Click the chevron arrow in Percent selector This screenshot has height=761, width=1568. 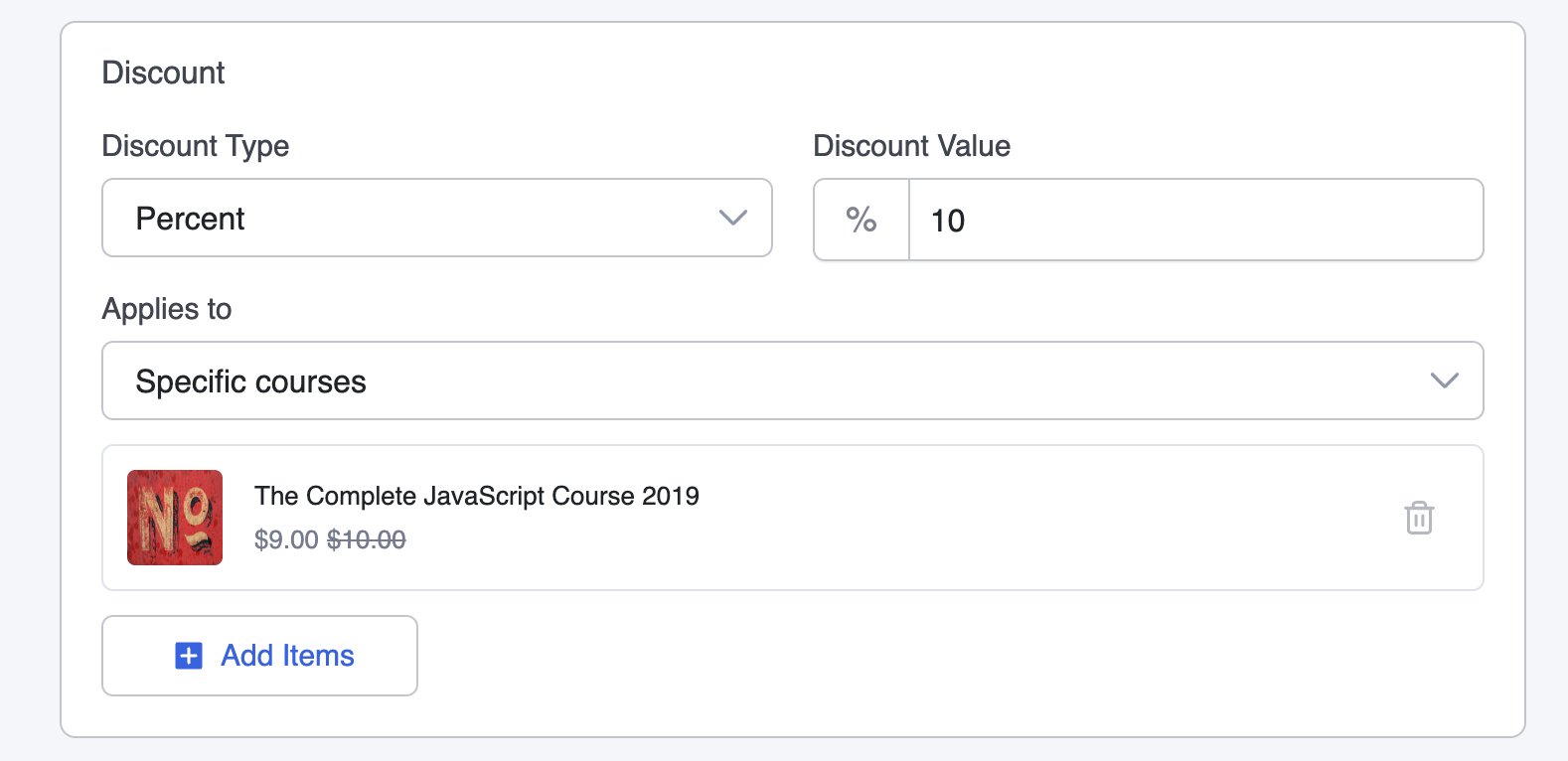click(732, 218)
